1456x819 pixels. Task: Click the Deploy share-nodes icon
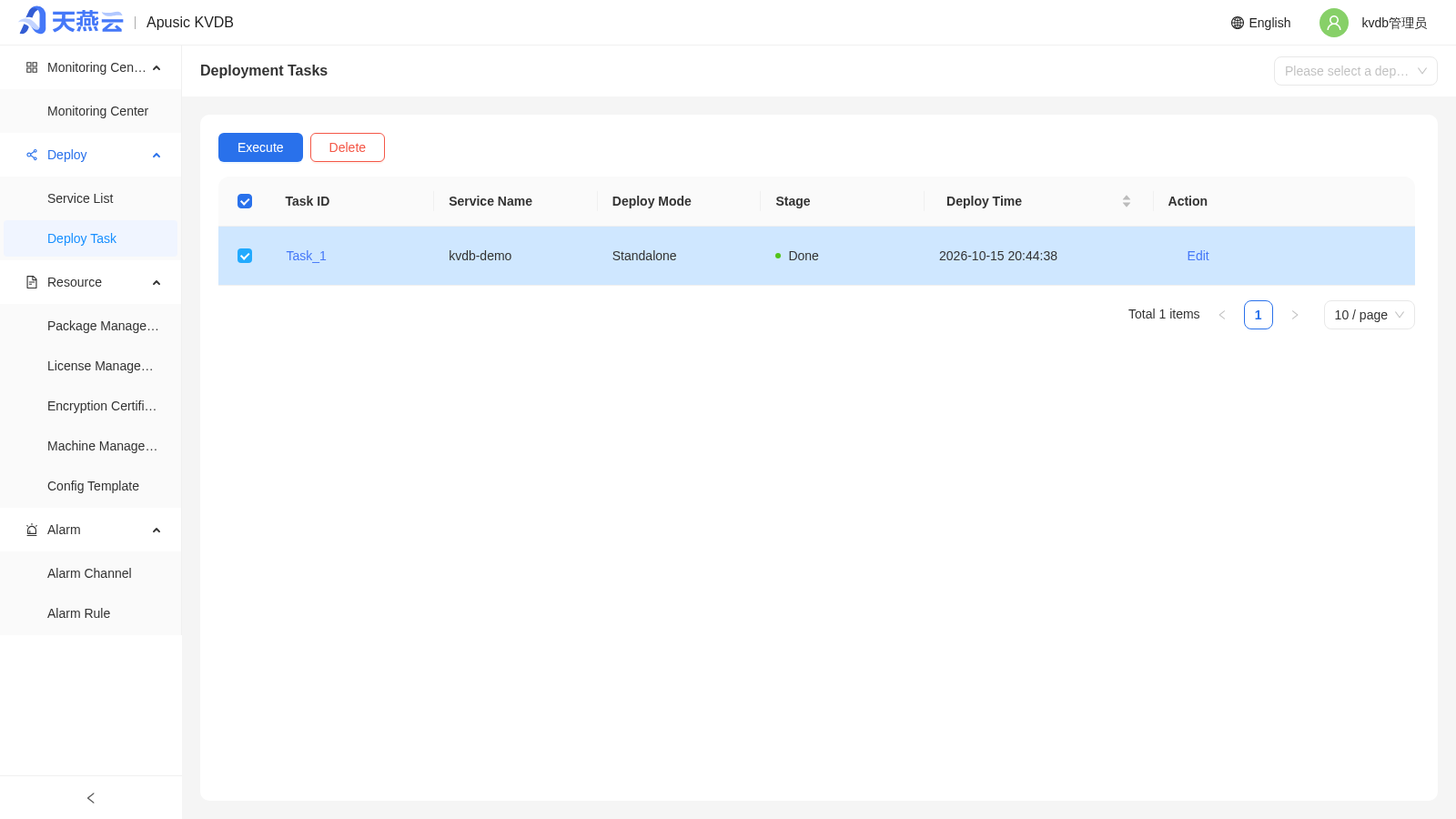tap(32, 155)
